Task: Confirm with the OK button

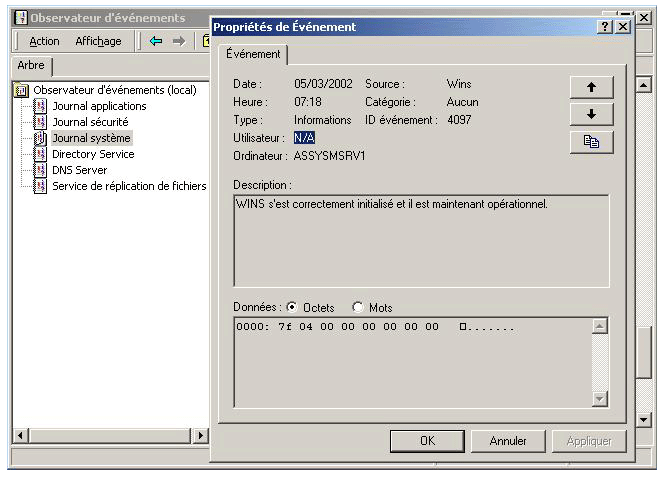Action: (427, 441)
